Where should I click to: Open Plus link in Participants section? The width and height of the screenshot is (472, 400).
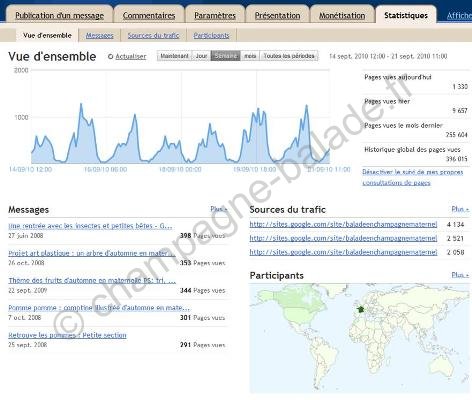(x=460, y=275)
